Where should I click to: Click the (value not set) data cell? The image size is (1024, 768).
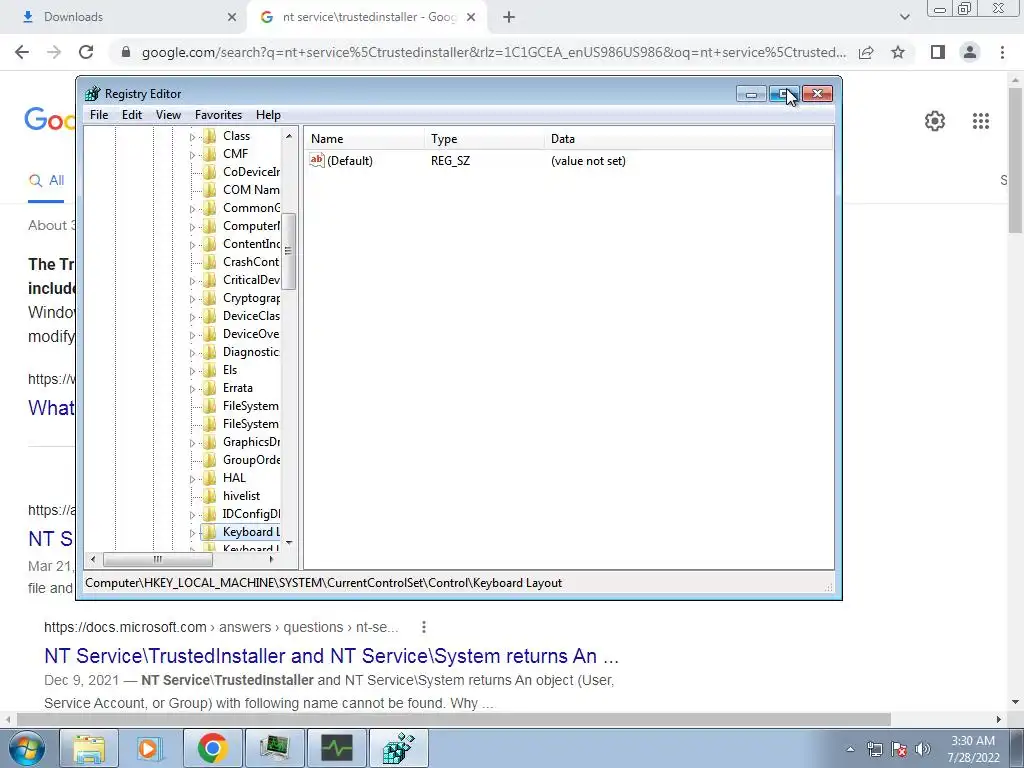(588, 161)
